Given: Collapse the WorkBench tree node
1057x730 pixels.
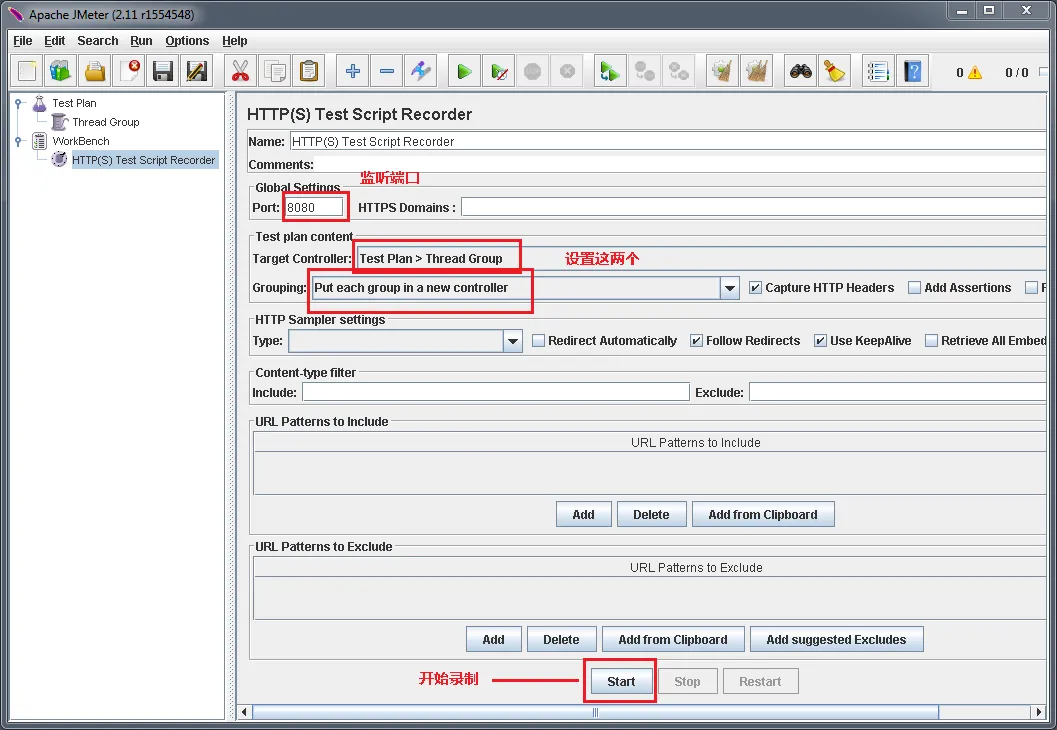Looking at the screenshot, I should click(x=20, y=142).
